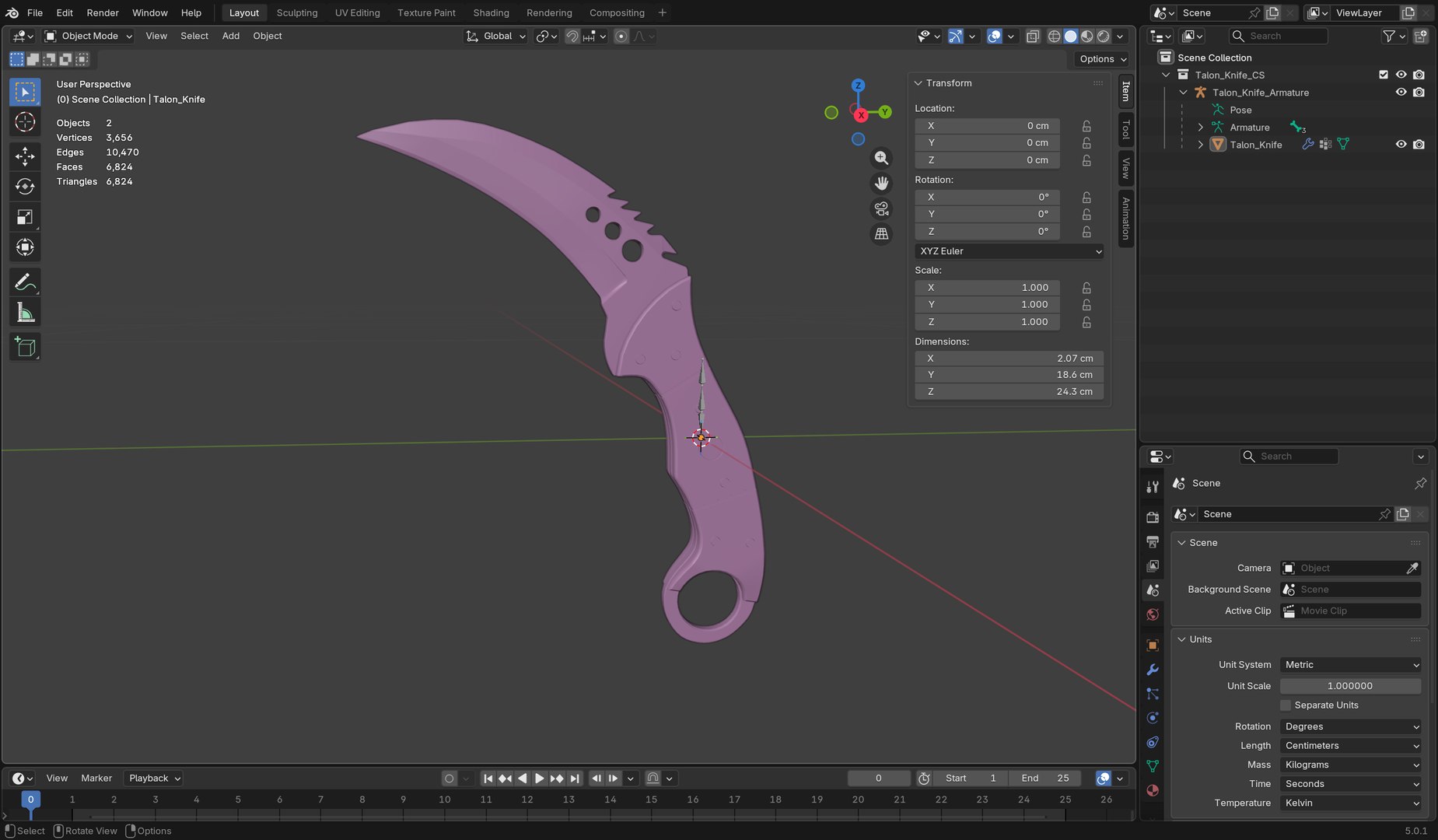Viewport: 1438px width, 840px height.
Task: Select the Measure tool
Action: point(25,313)
